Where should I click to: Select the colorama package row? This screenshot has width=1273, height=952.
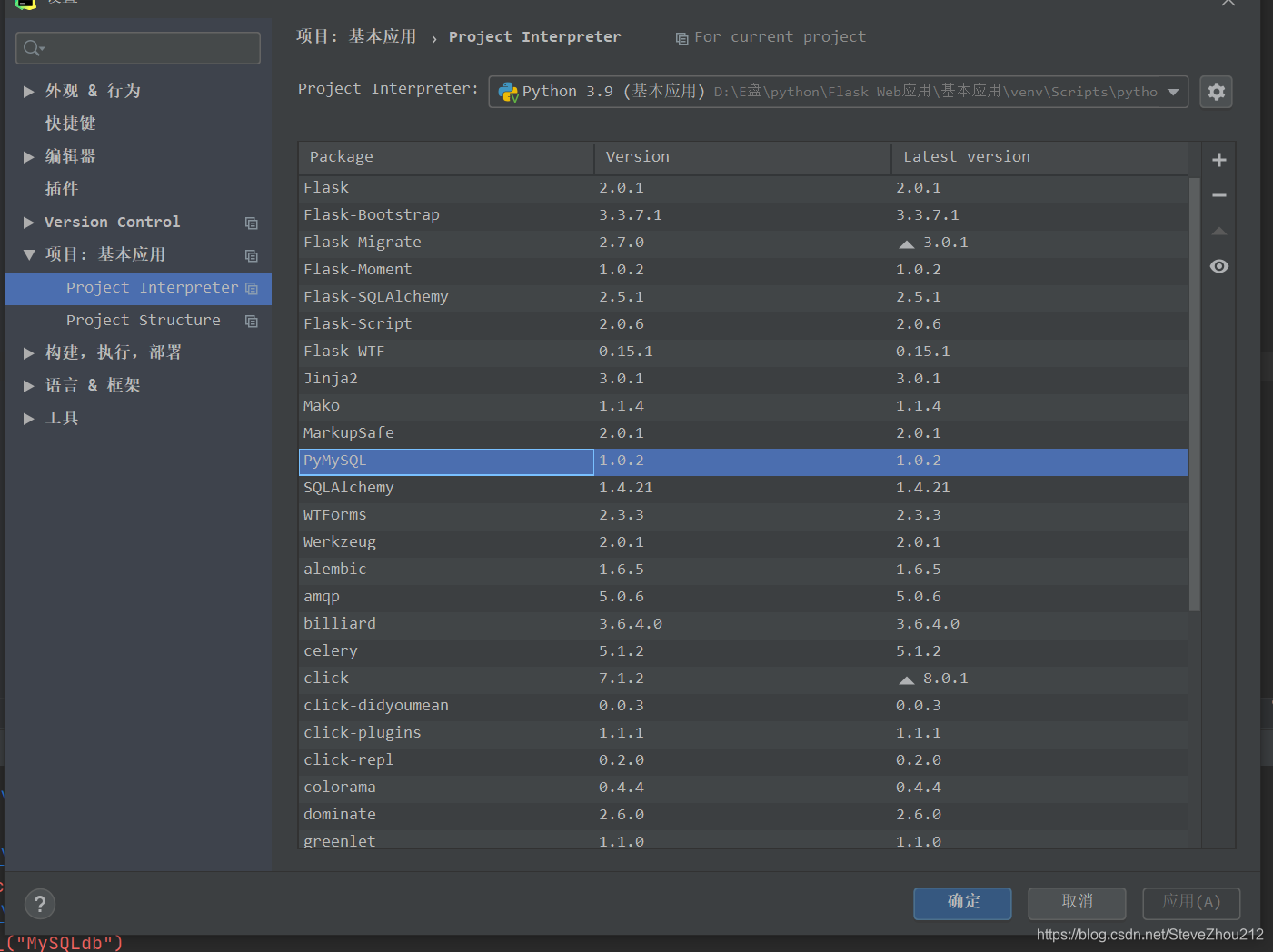click(x=743, y=788)
